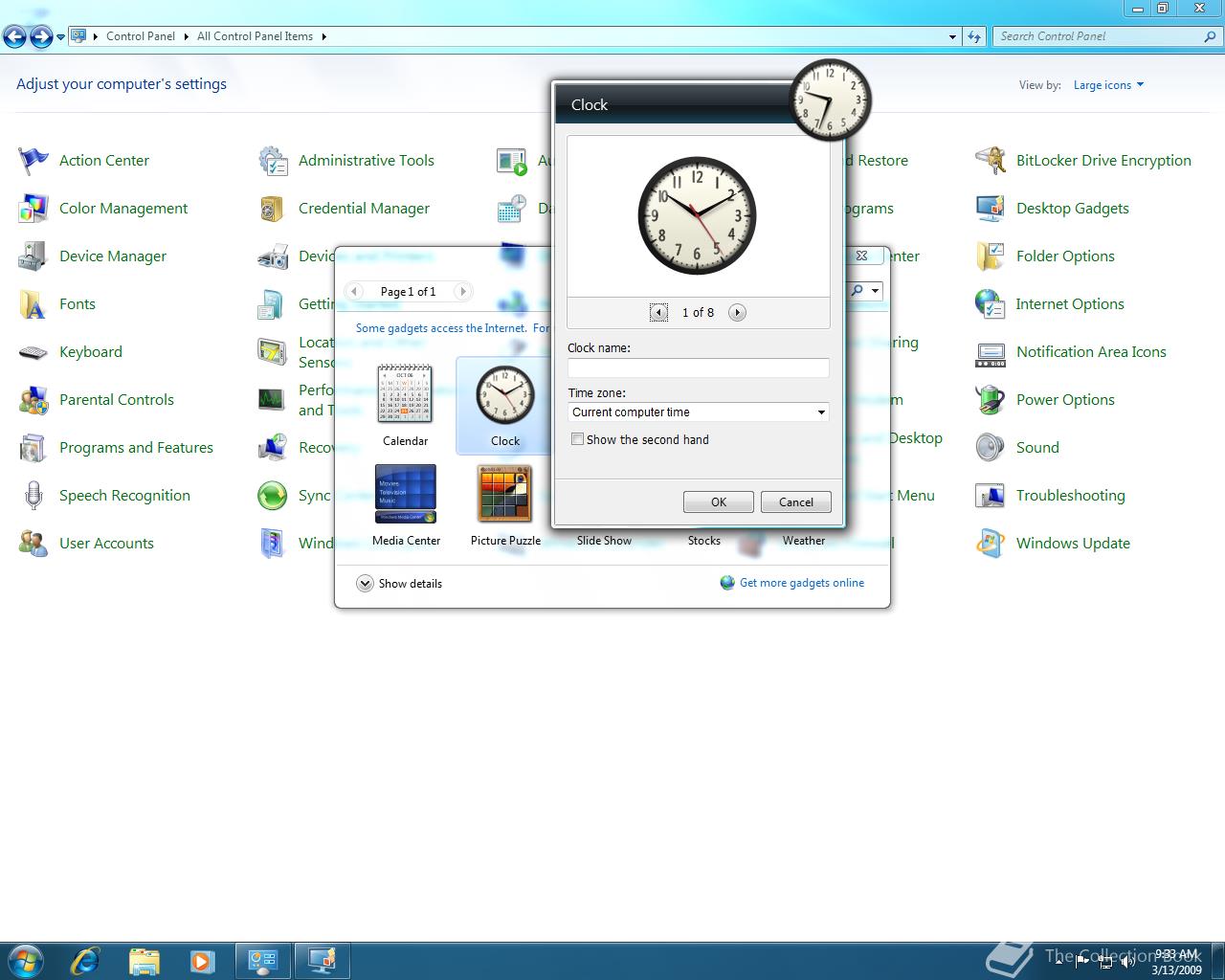
Task: Open Parental Controls icon
Action: point(33,400)
